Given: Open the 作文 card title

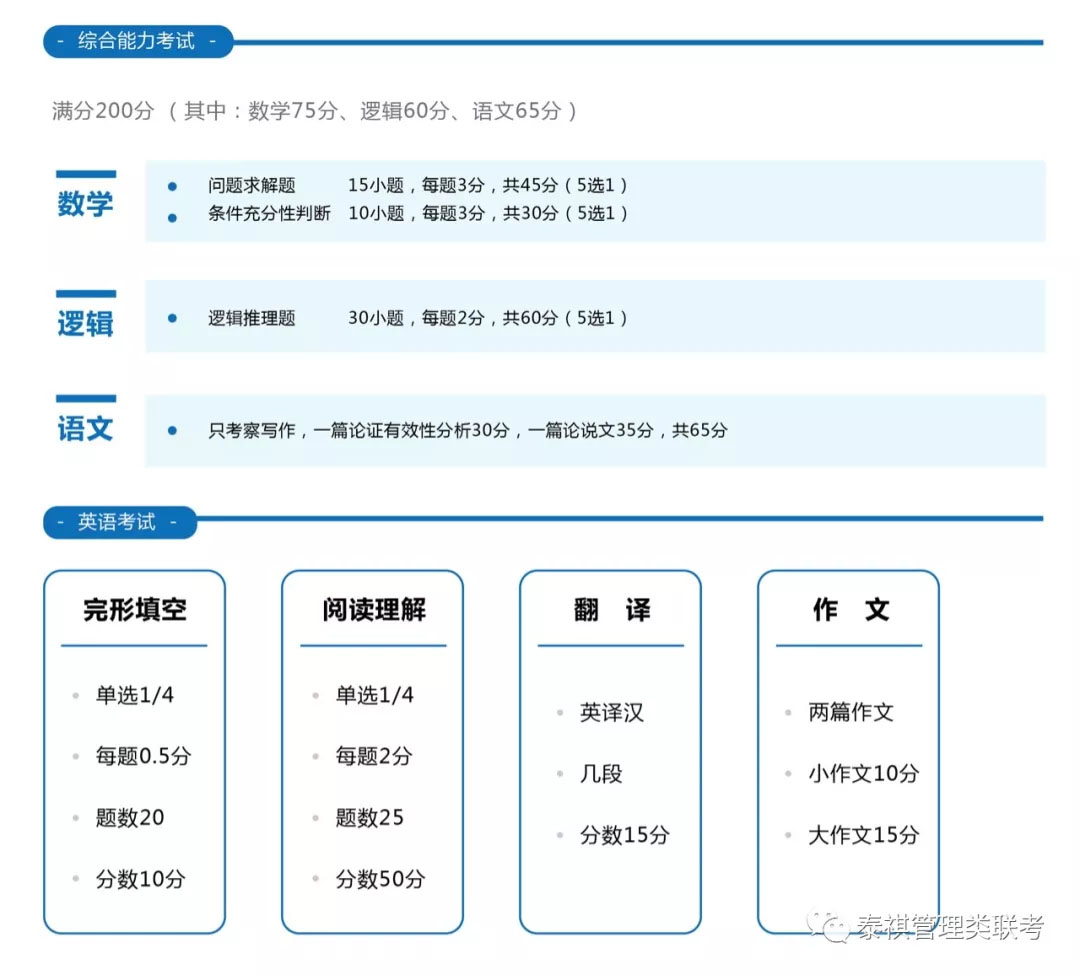Looking at the screenshot, I should tap(849, 610).
